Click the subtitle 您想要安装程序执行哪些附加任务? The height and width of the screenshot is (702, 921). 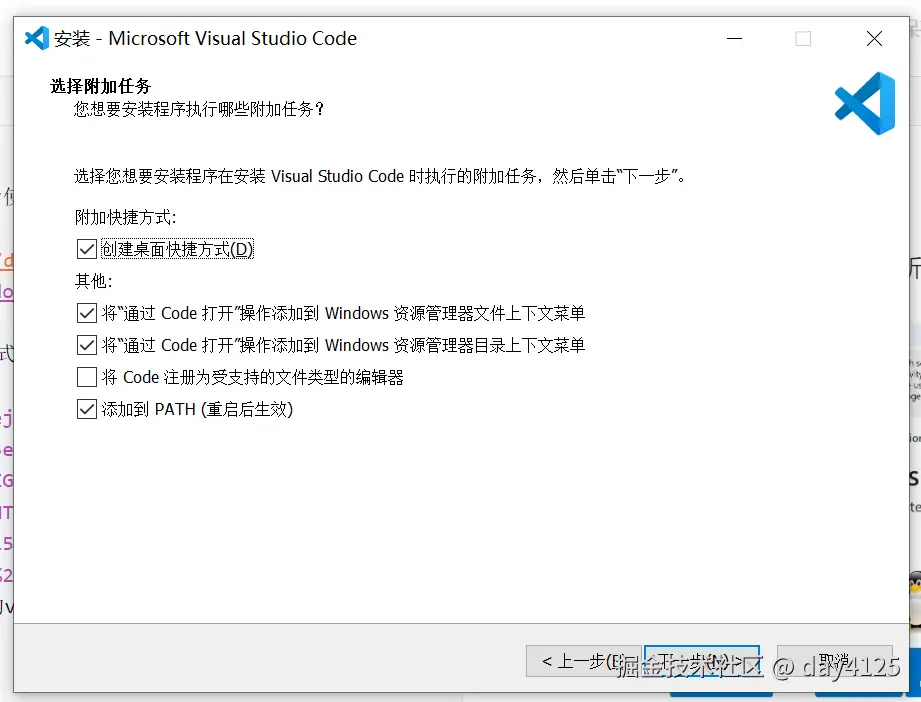(x=199, y=109)
